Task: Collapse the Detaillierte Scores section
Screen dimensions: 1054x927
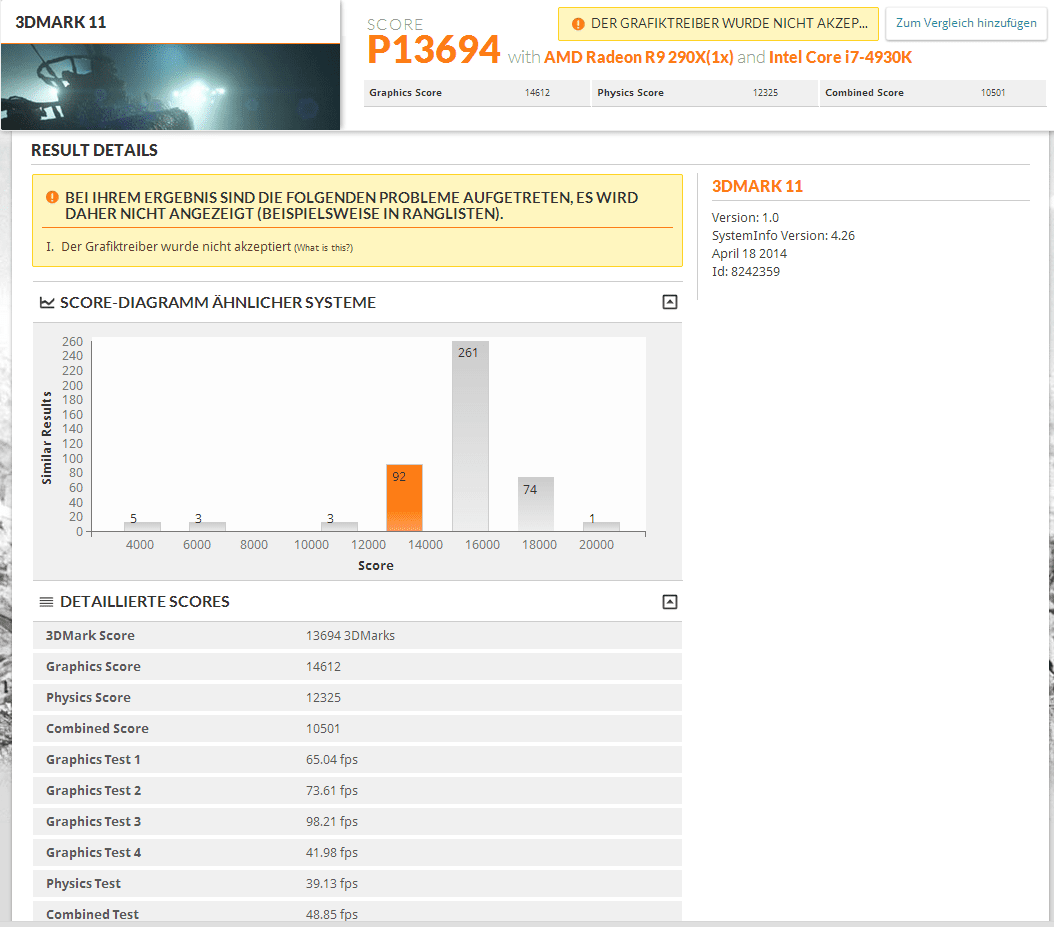Action: (x=670, y=602)
